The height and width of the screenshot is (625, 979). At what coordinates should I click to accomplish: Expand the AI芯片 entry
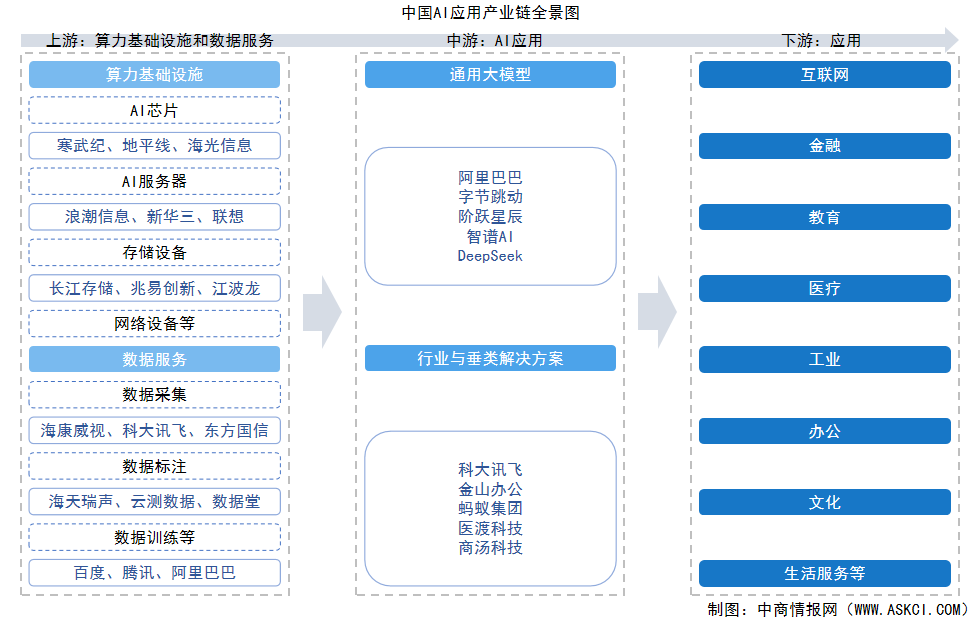pyautogui.click(x=155, y=110)
